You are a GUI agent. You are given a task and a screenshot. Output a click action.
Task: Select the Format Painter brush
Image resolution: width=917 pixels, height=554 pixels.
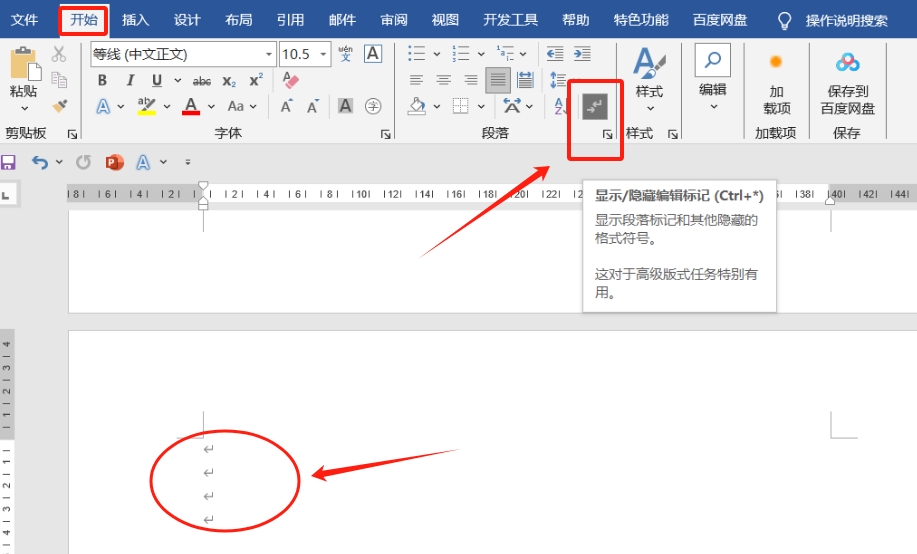pyautogui.click(x=58, y=106)
